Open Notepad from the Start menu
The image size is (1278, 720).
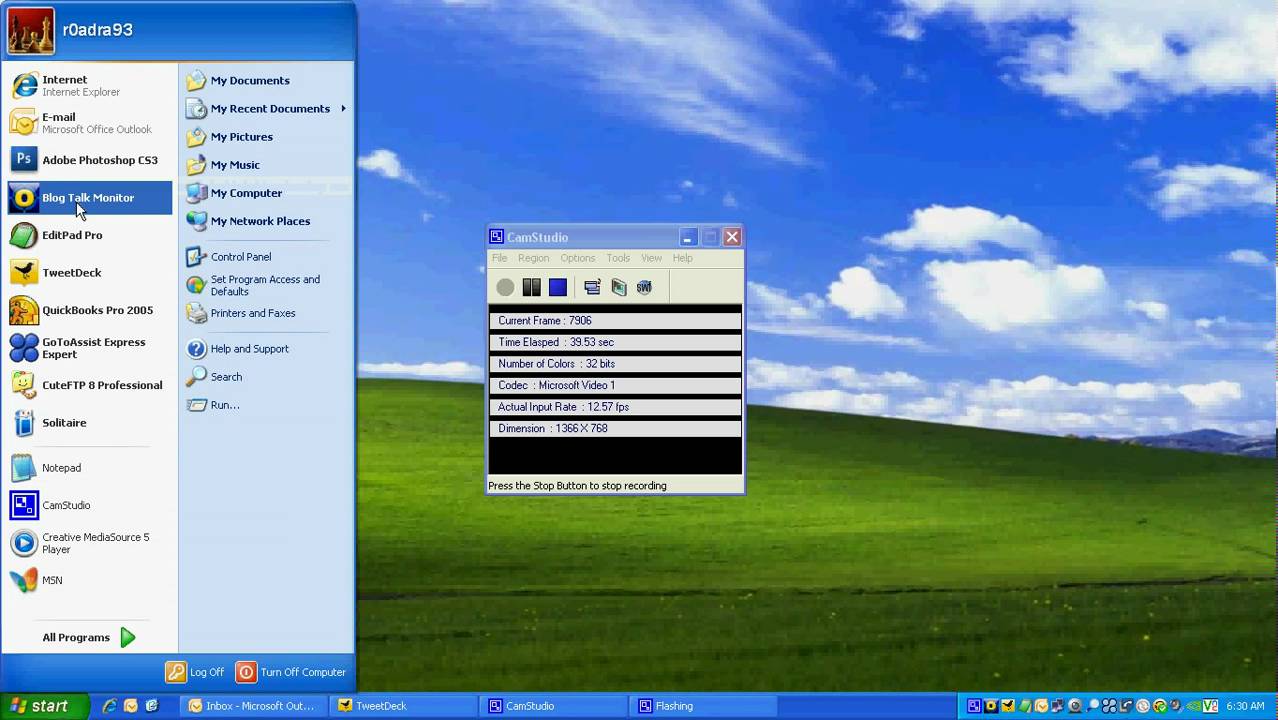[89, 468]
